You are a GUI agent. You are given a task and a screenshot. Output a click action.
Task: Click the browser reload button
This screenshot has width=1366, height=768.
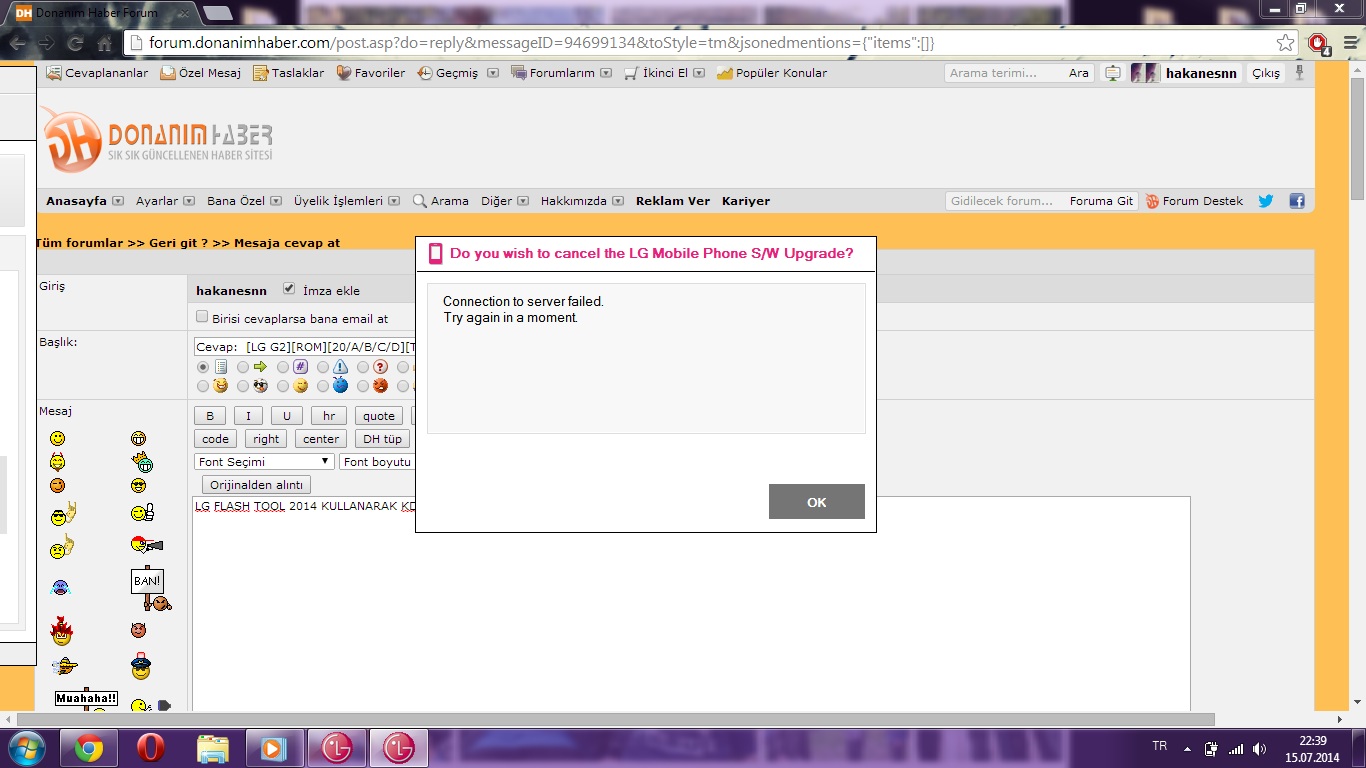coord(75,43)
